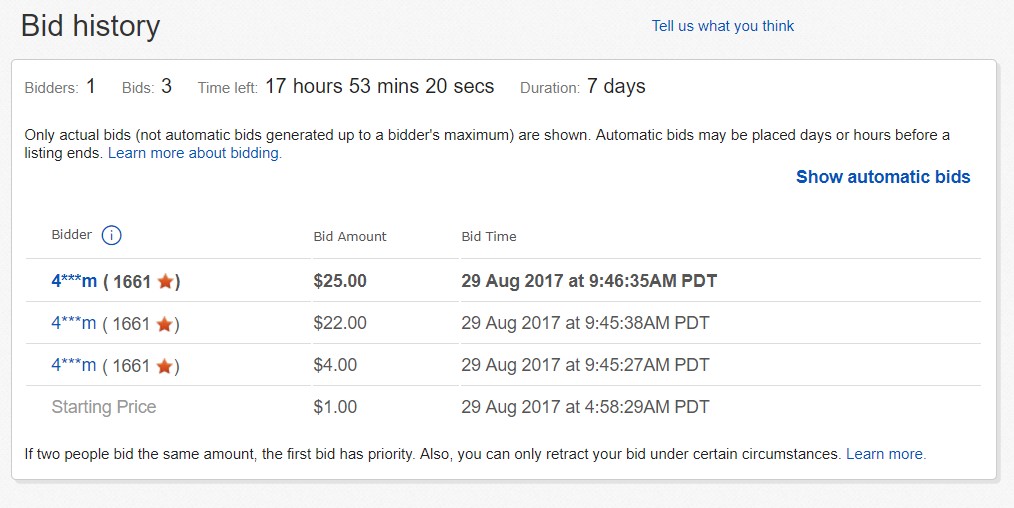Click the star icon in the $4.00 row
The image size is (1014, 508).
tap(165, 366)
